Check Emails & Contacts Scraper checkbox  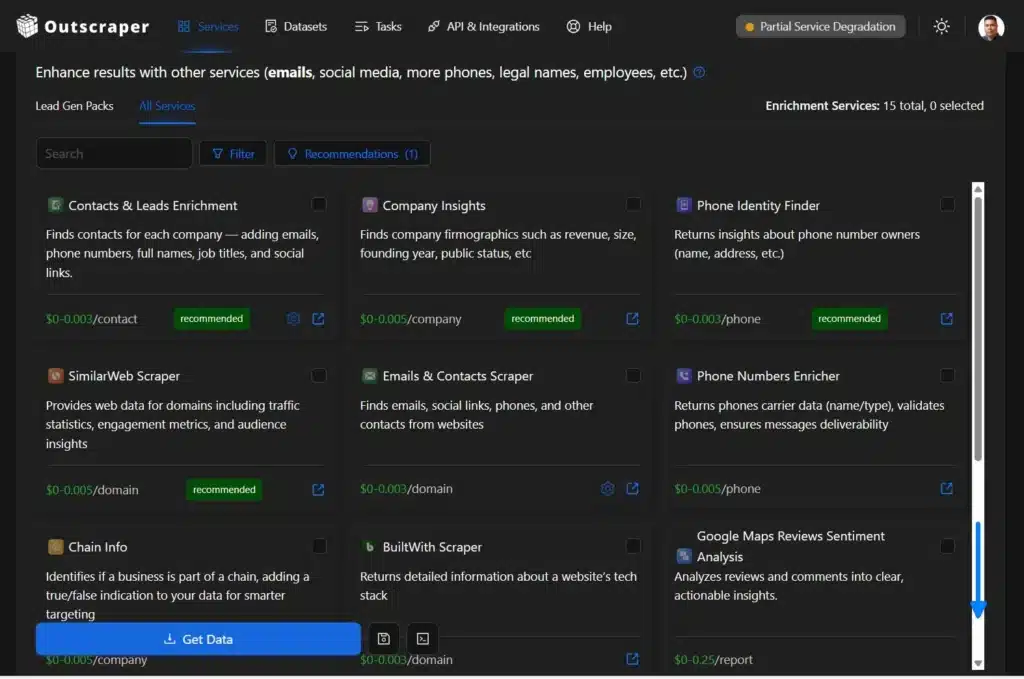(x=633, y=375)
